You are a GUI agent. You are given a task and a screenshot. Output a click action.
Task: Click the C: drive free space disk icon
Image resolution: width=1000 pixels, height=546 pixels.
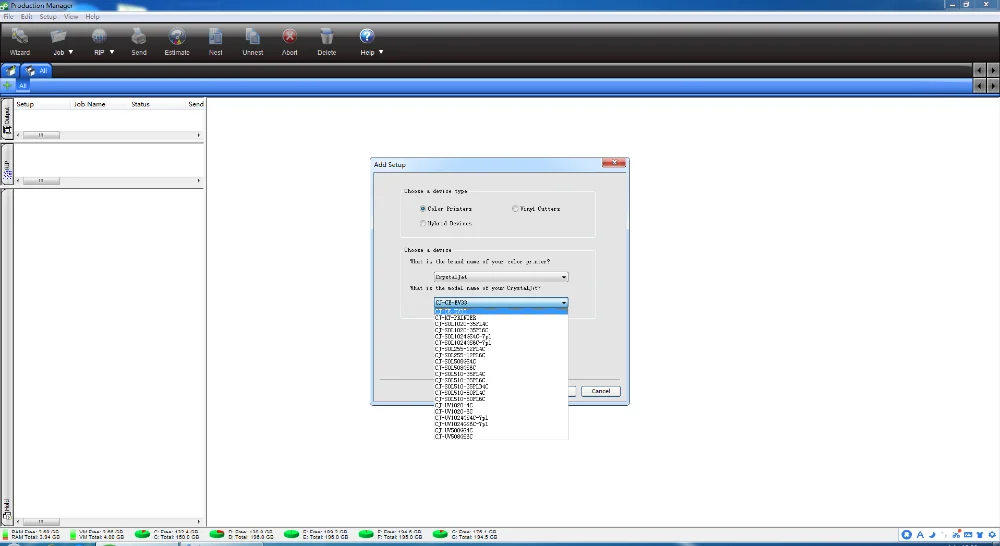coord(142,534)
